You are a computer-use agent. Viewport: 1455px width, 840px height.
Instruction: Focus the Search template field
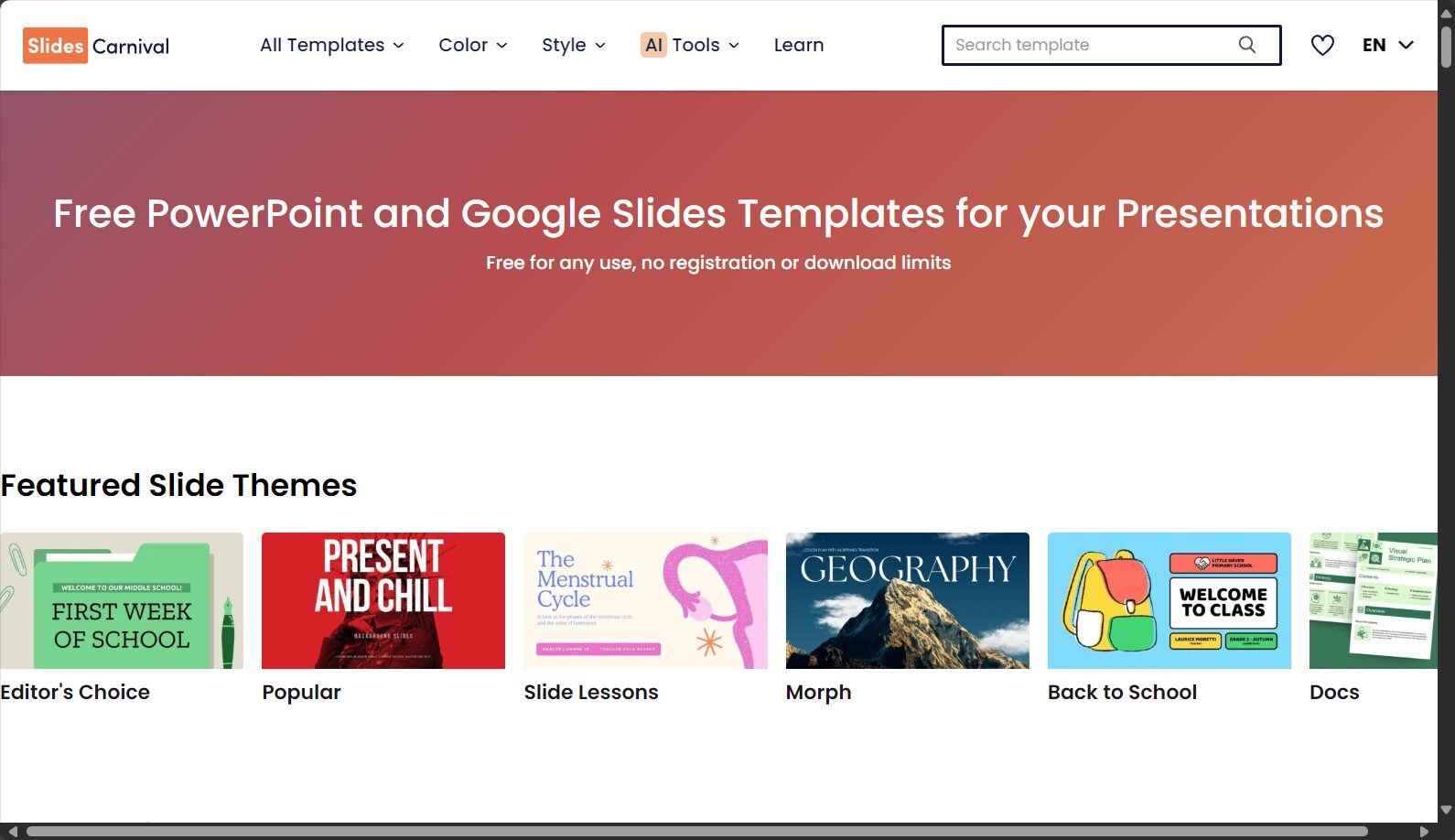(x=1111, y=45)
